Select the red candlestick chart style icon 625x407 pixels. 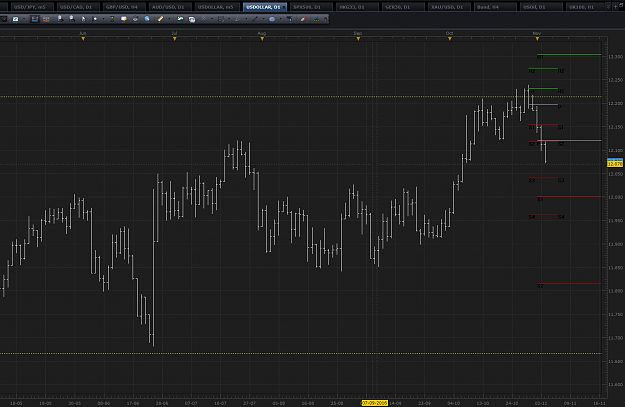pyautogui.click(x=46, y=19)
